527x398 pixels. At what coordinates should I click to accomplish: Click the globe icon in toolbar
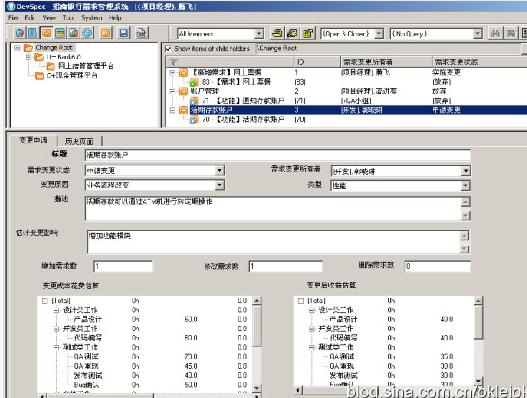point(88,33)
